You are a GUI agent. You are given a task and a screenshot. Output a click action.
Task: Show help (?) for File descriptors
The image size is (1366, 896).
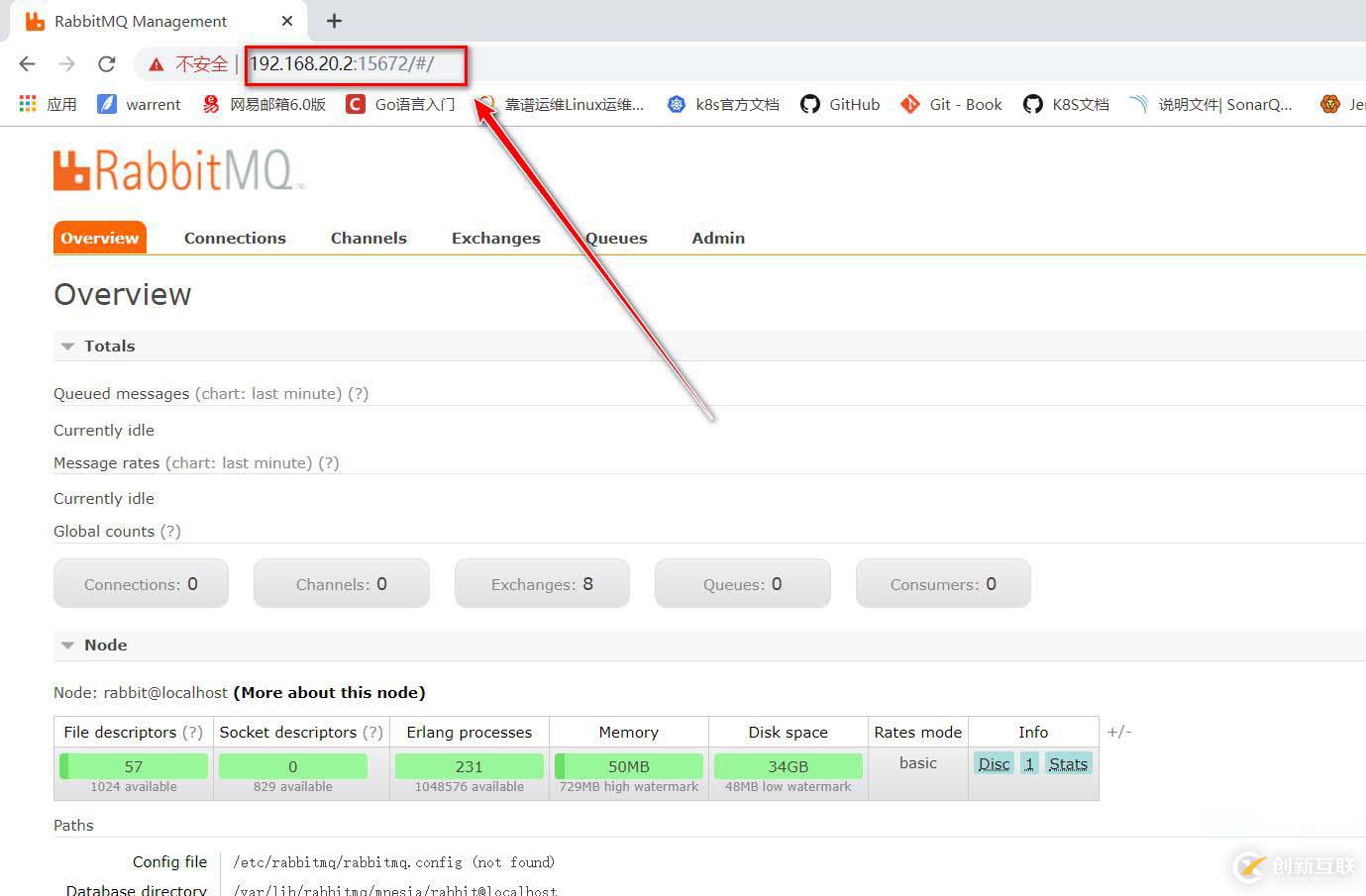pyautogui.click(x=192, y=732)
